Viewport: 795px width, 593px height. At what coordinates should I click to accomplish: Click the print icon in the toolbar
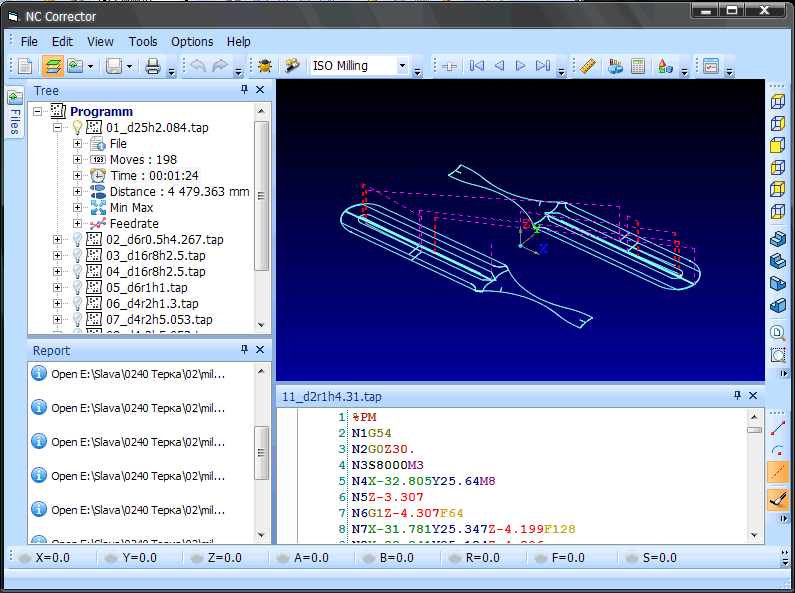coord(153,66)
